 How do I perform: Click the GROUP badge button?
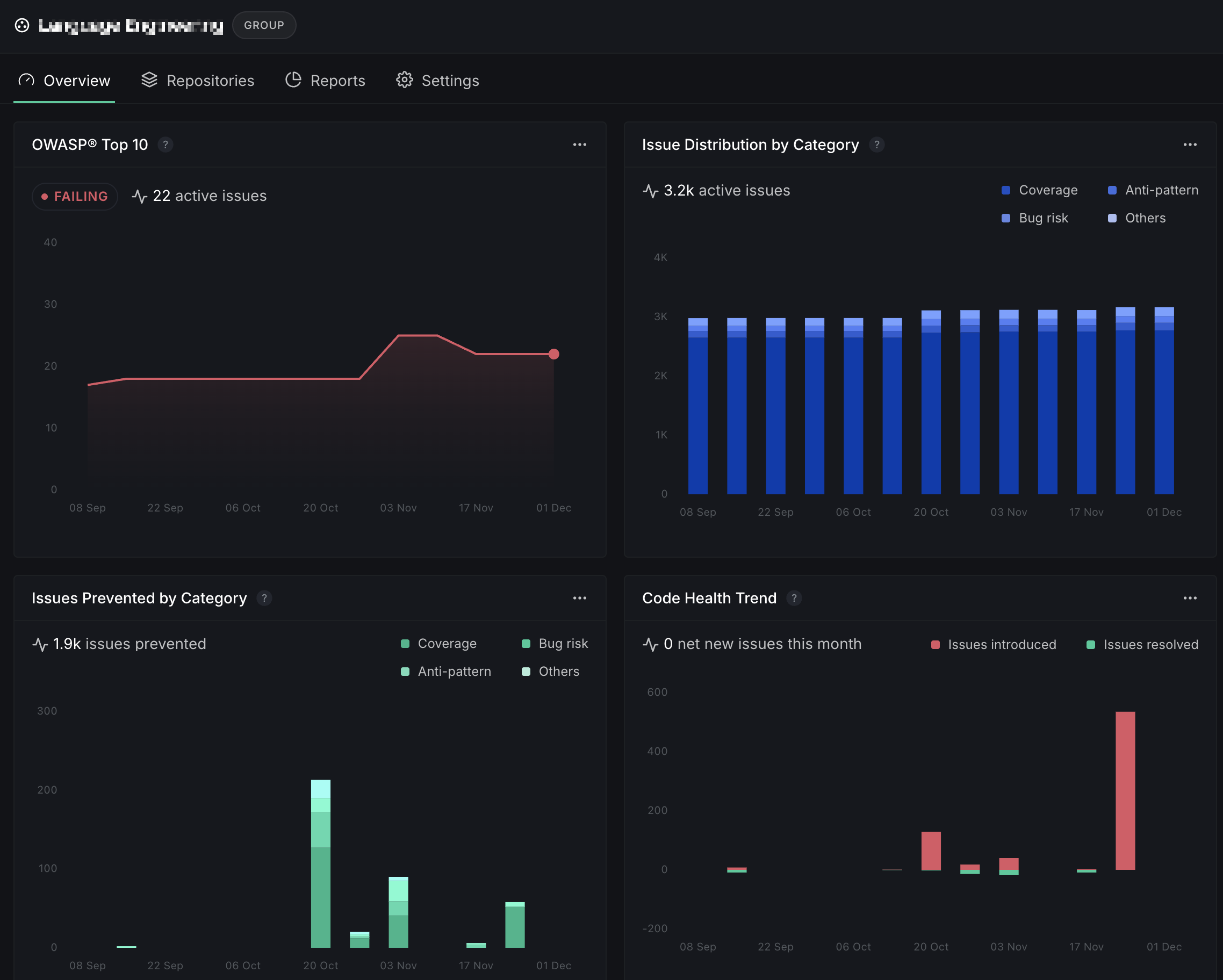264,26
